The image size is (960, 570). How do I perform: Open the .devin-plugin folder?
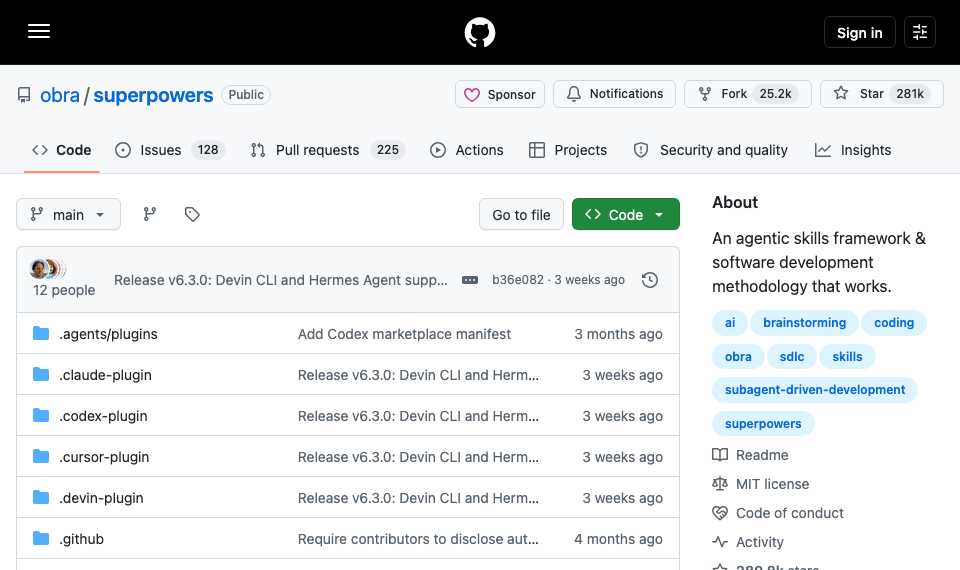[101, 498]
